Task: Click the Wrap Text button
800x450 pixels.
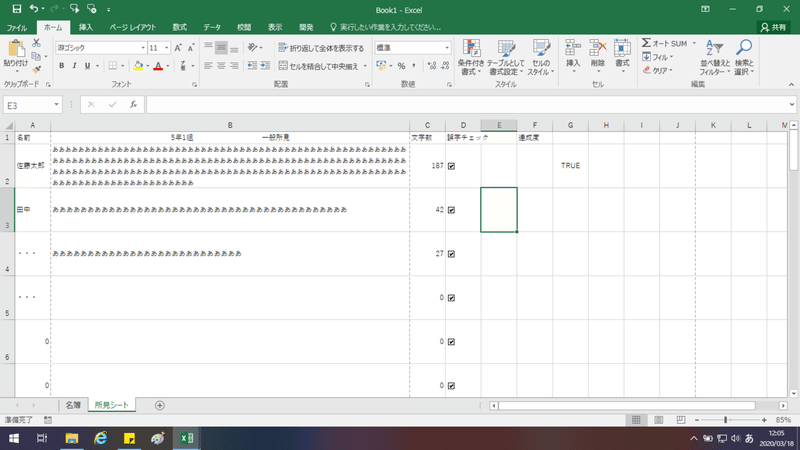Action: [321, 48]
